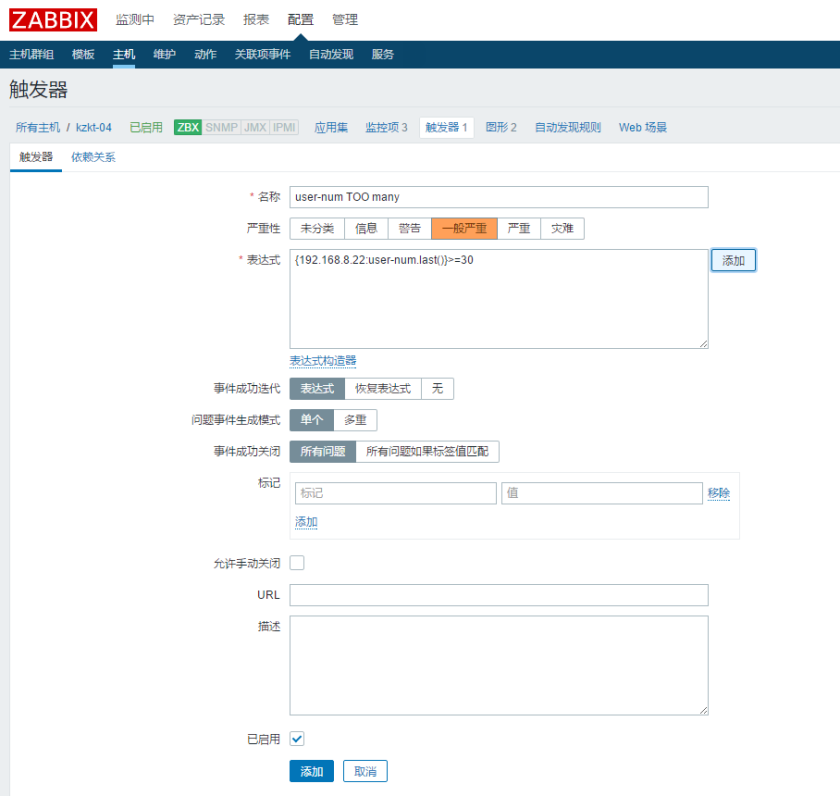The height and width of the screenshot is (796, 840).
Task: Open the 表达式构造器 link
Action: (323, 361)
